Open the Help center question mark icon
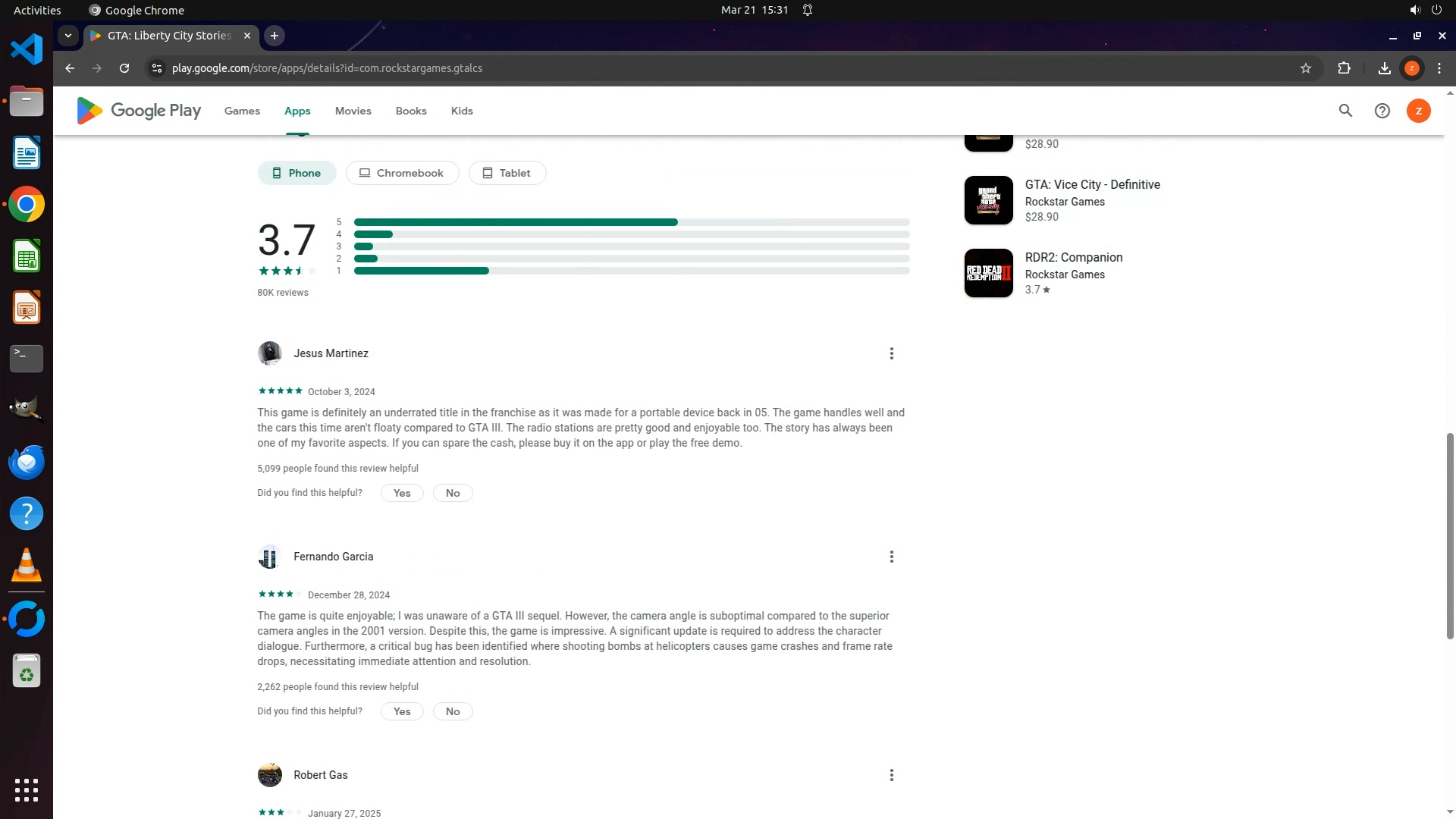1456x819 pixels. pos(1382,111)
